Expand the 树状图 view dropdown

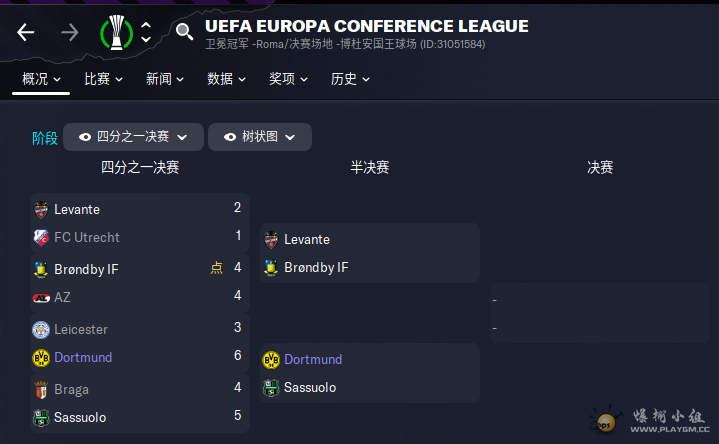point(260,137)
